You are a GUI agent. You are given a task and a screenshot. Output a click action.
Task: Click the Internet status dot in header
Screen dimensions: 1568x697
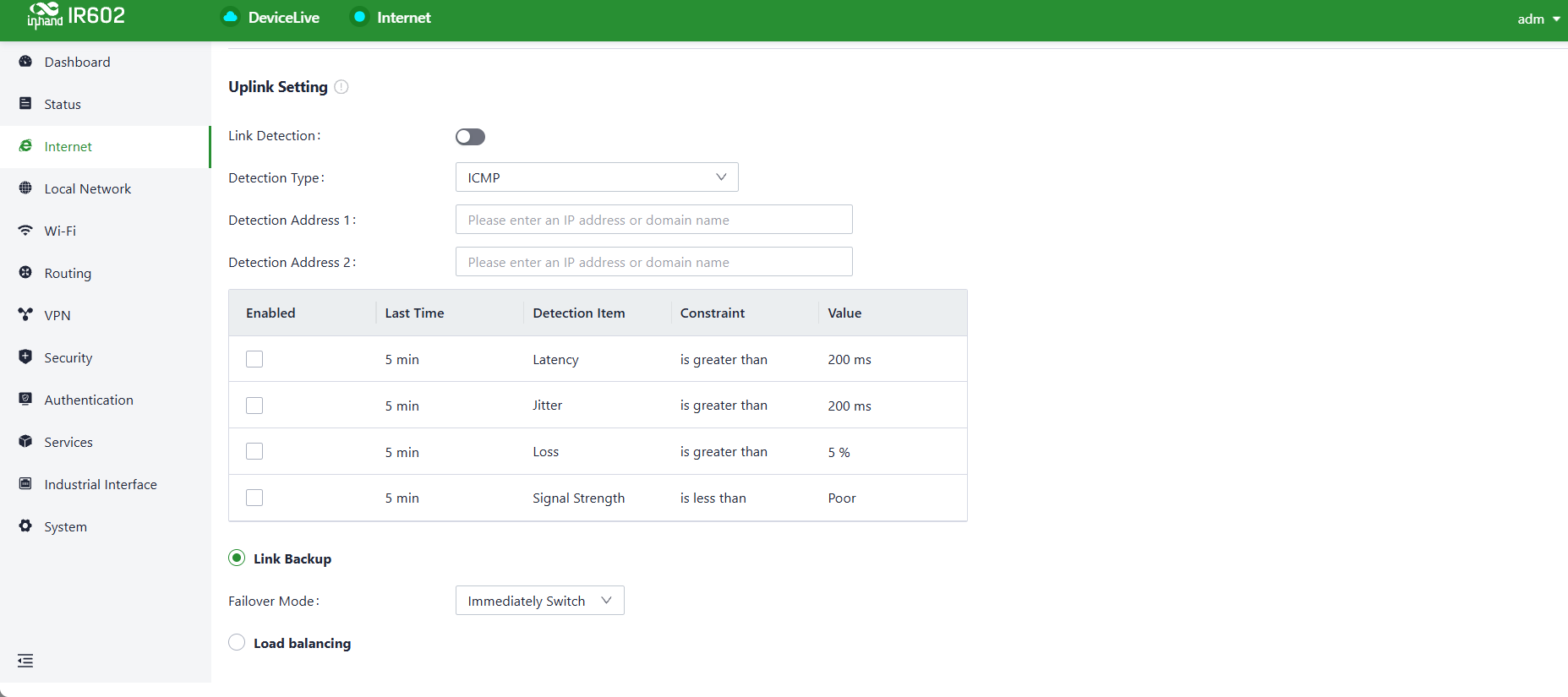[x=359, y=17]
